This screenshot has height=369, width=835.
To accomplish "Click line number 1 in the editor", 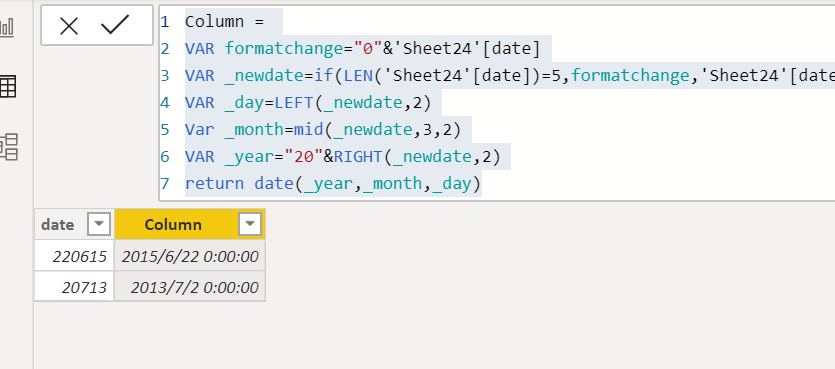I will (165, 22).
